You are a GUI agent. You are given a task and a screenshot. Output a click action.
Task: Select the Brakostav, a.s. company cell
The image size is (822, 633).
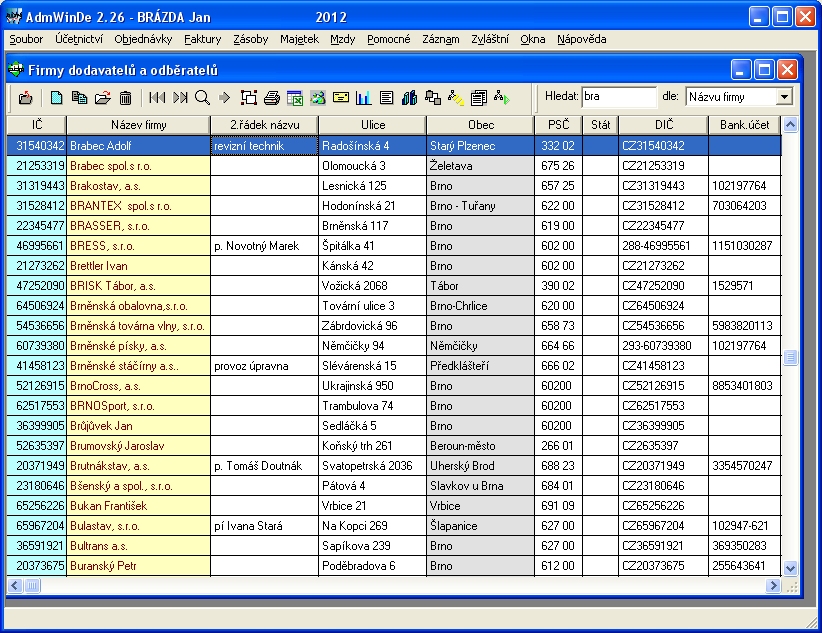pos(138,186)
